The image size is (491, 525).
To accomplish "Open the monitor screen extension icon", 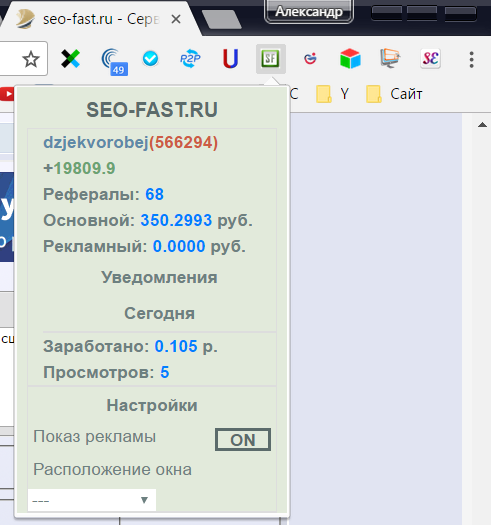I will [x=390, y=58].
